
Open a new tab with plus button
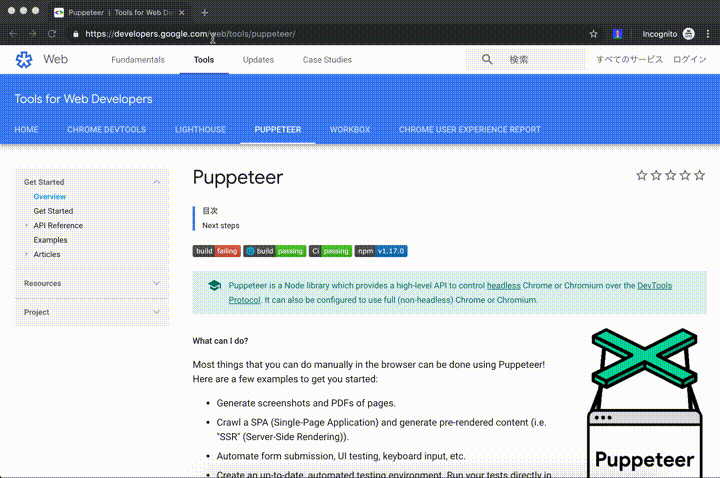204,13
